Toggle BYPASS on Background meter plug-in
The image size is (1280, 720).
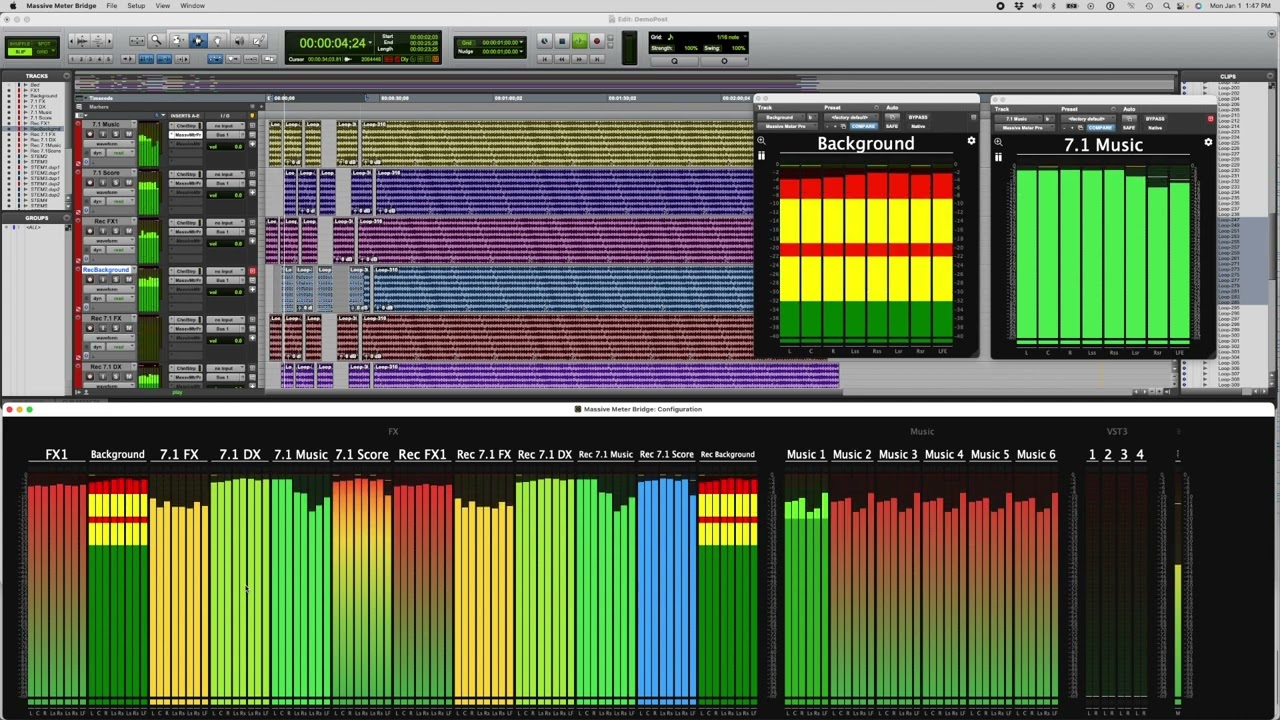[918, 118]
